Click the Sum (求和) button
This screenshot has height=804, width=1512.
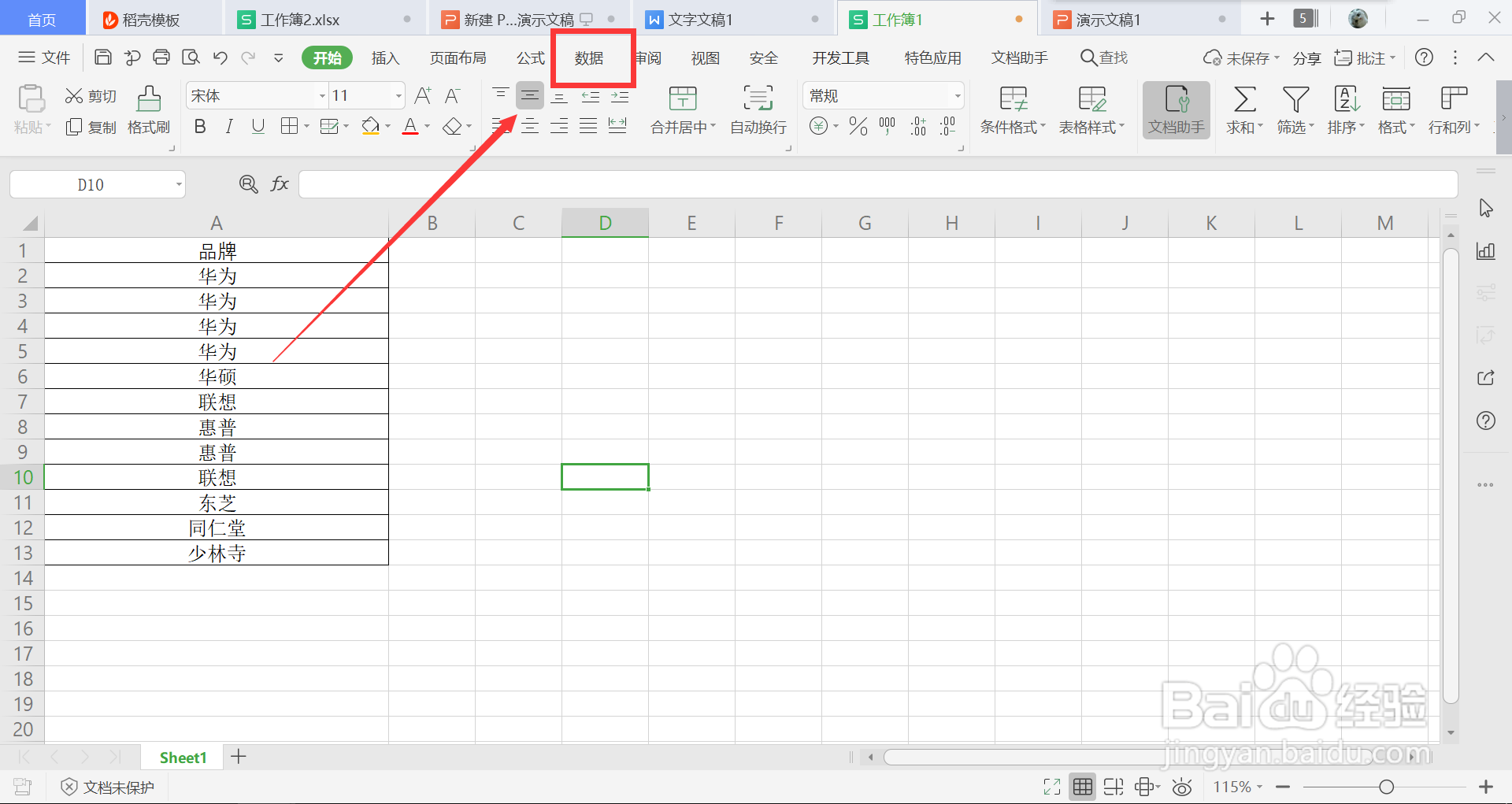click(1244, 110)
